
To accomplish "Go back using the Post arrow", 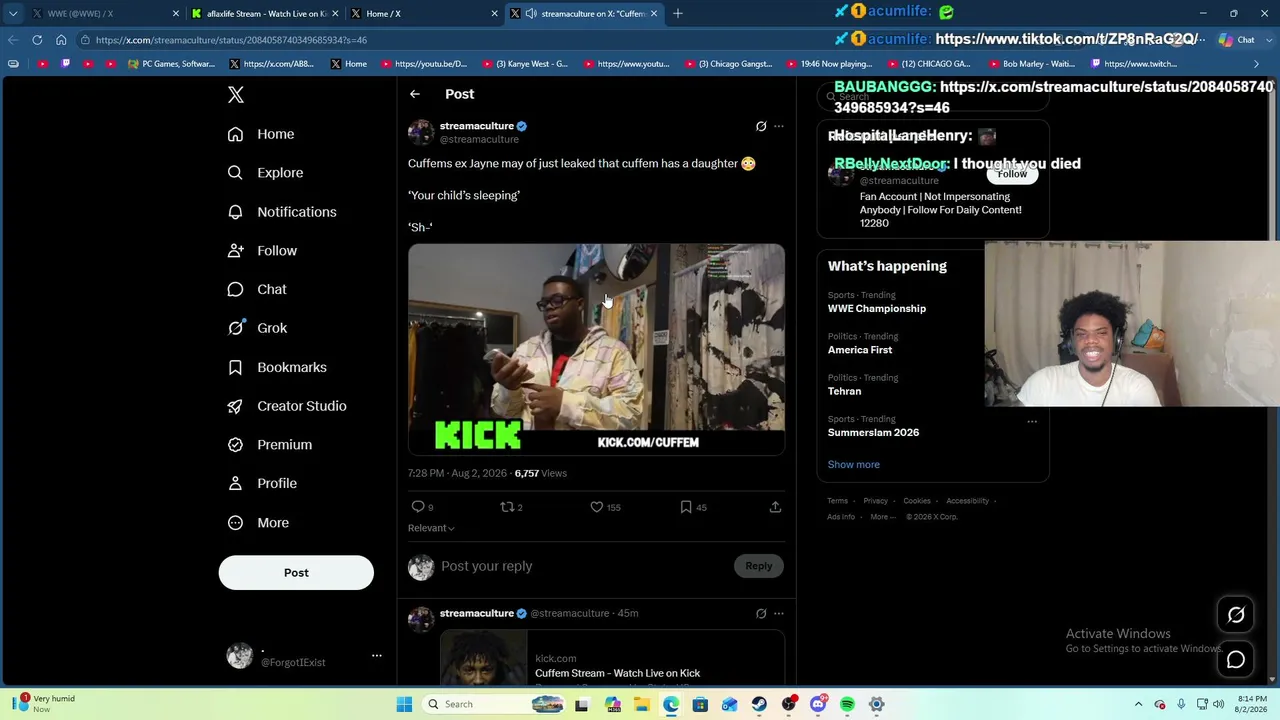I will (x=415, y=94).
